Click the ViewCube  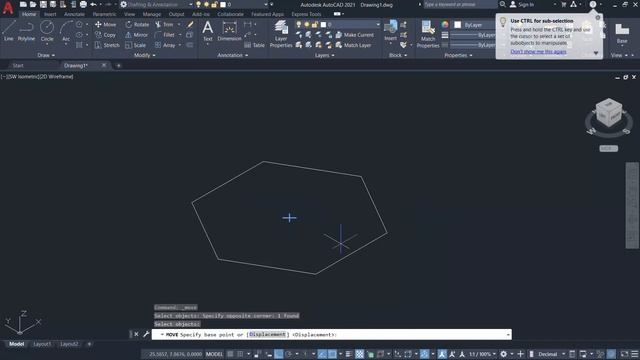pos(609,112)
